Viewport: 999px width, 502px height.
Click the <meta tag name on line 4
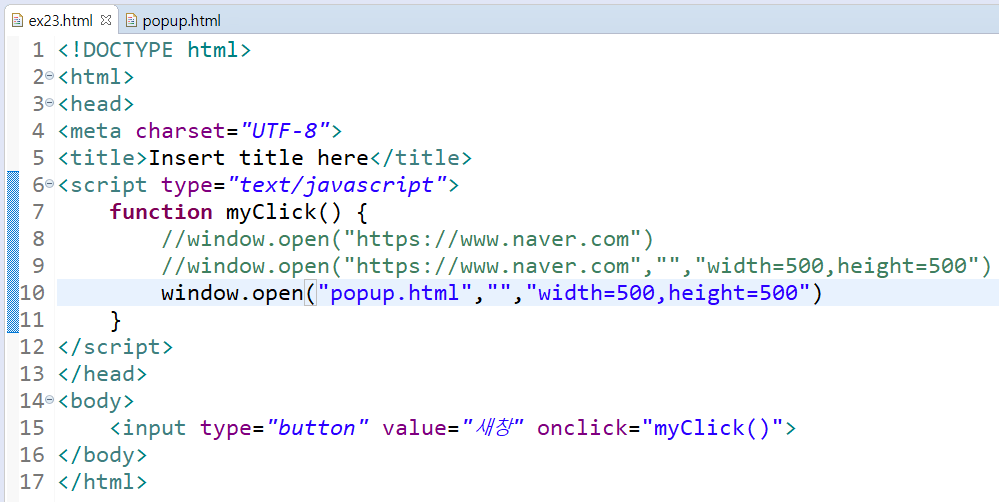[90, 131]
